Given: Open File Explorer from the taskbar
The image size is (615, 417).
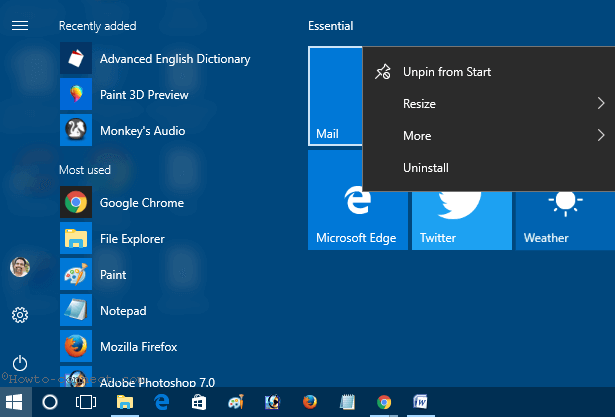Looking at the screenshot, I should (x=125, y=402).
